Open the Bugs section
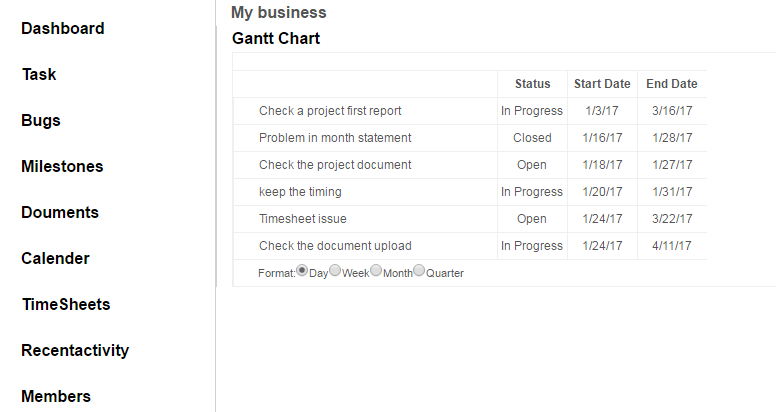Viewport: 776px width, 412px height. click(41, 120)
